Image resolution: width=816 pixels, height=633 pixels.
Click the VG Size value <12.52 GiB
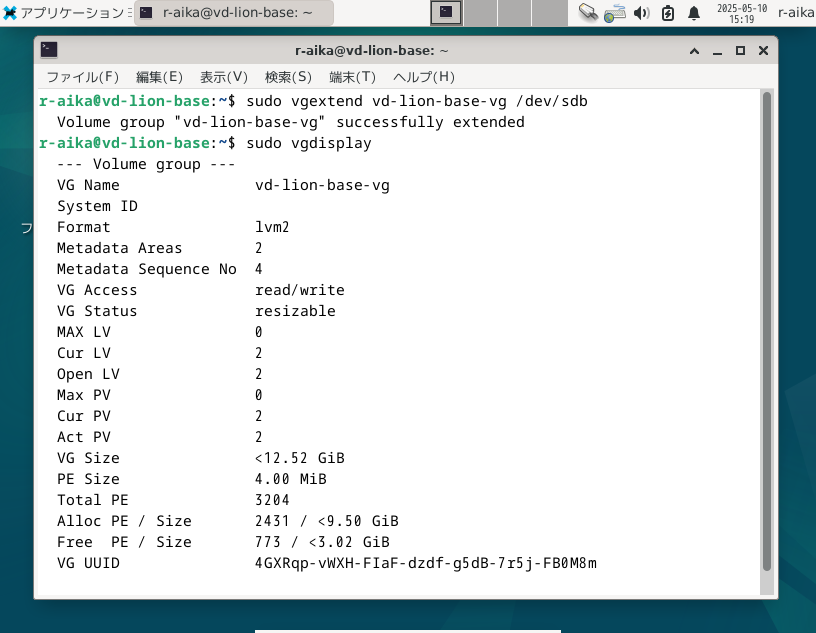pyautogui.click(x=300, y=458)
